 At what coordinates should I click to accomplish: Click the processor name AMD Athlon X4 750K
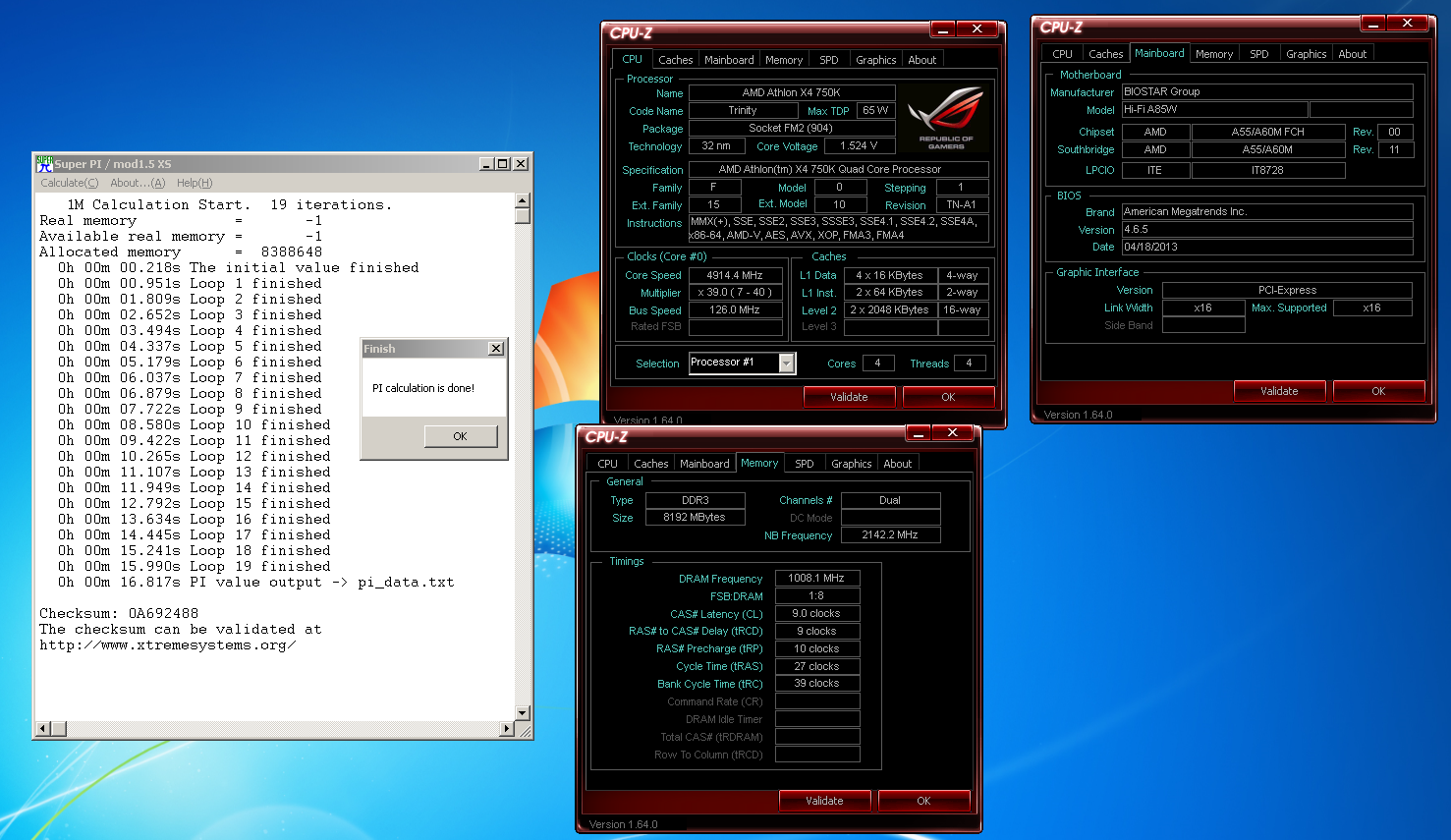click(791, 92)
